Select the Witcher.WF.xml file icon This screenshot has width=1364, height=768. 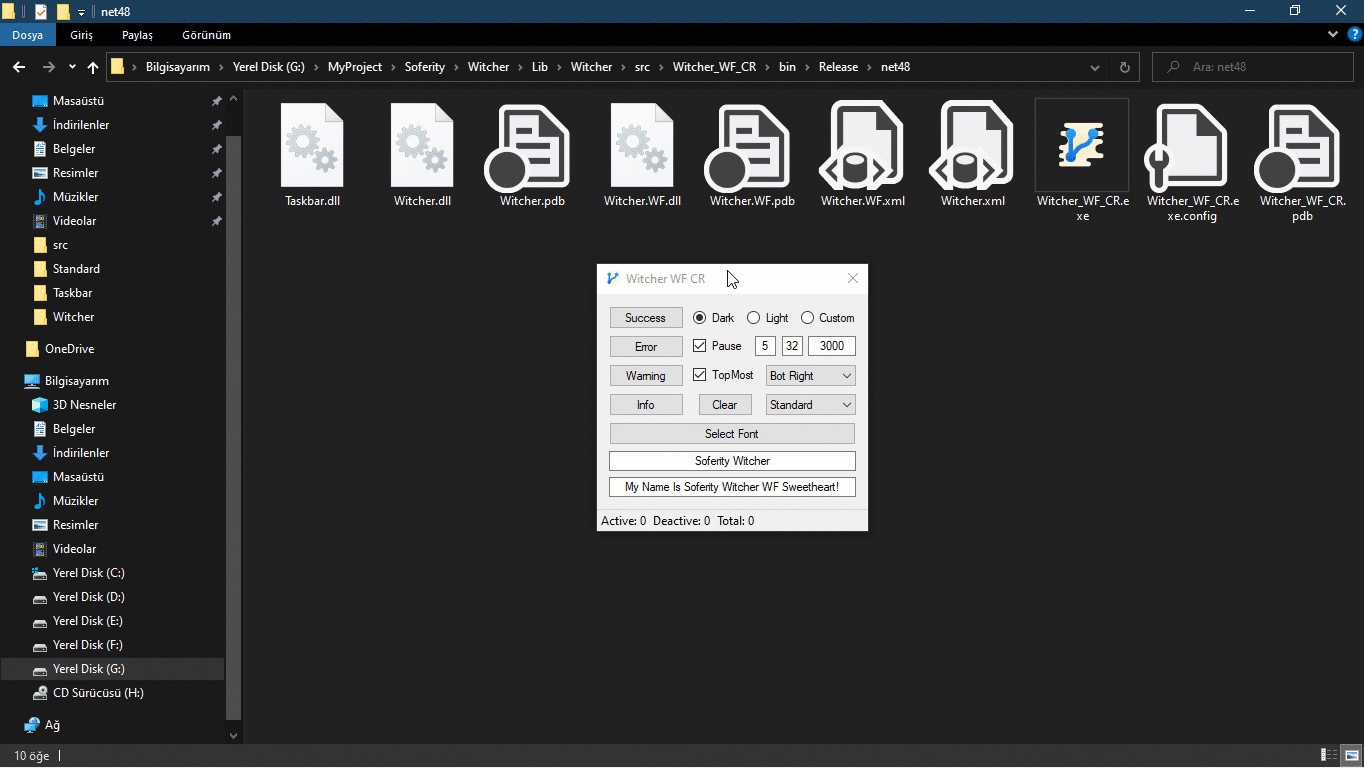pos(863,146)
